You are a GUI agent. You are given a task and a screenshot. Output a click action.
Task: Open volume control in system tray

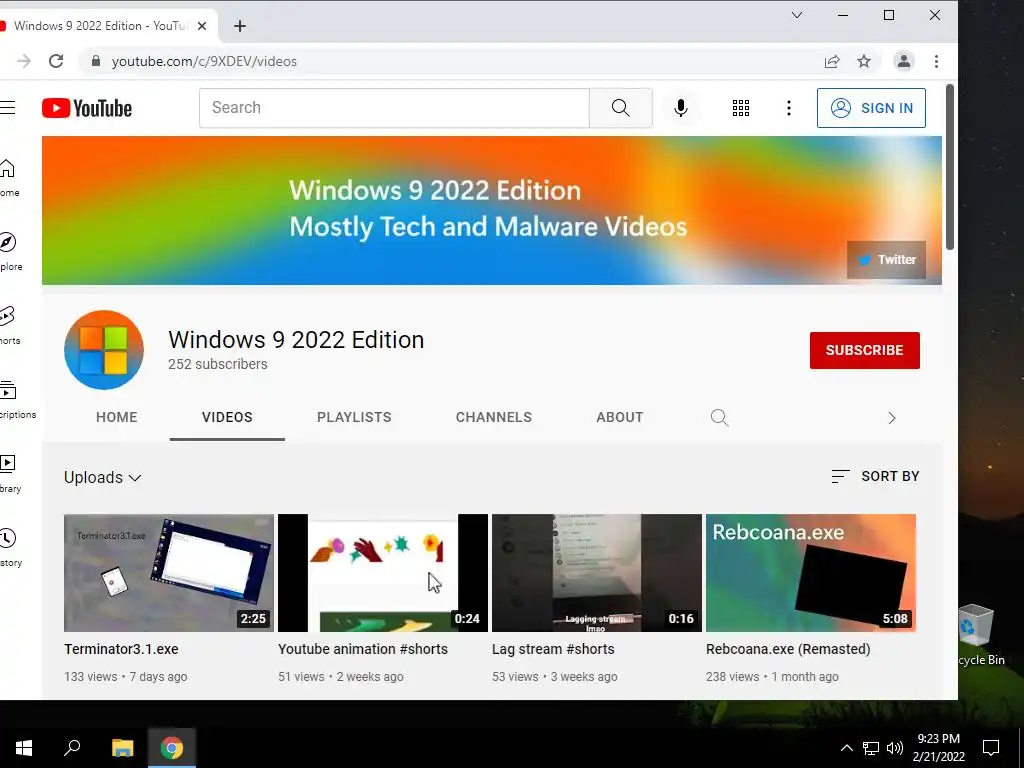pyautogui.click(x=895, y=748)
